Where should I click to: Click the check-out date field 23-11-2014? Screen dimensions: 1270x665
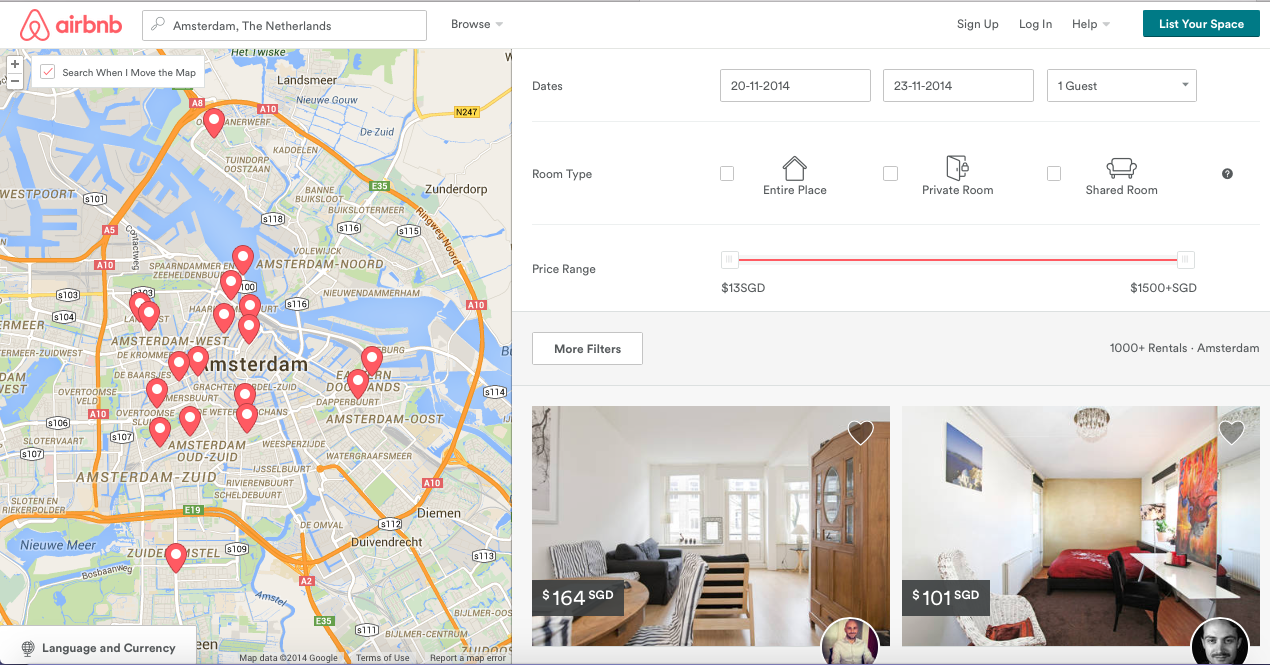click(x=958, y=85)
